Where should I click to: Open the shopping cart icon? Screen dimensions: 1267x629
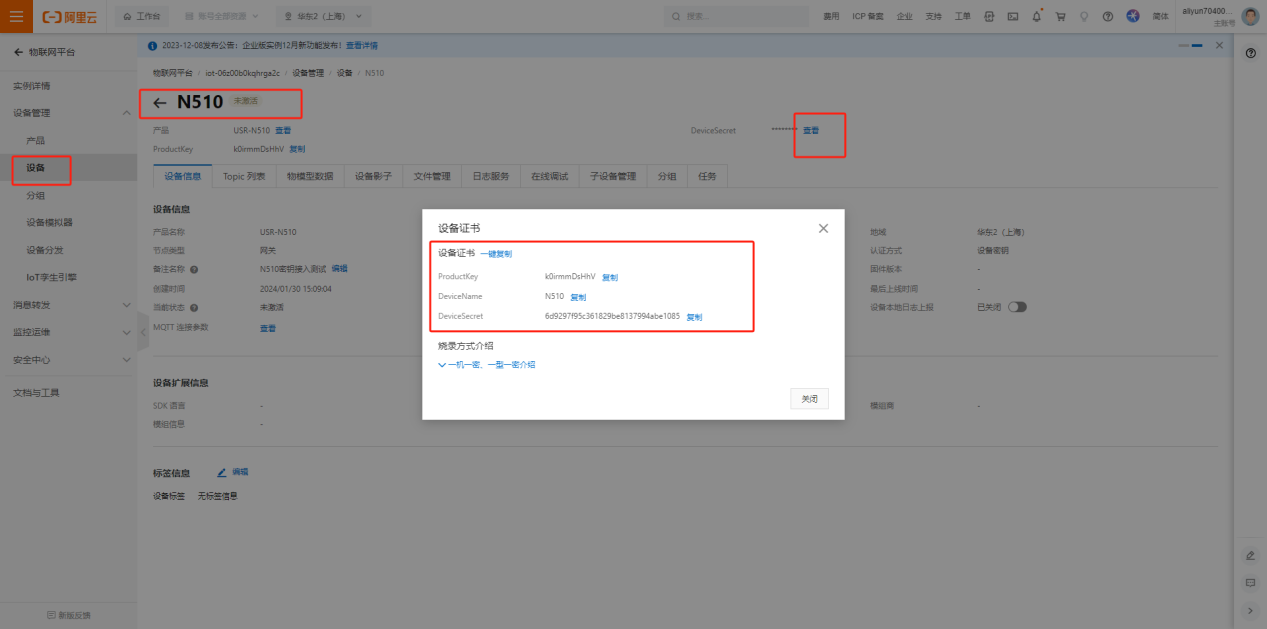tap(1060, 16)
